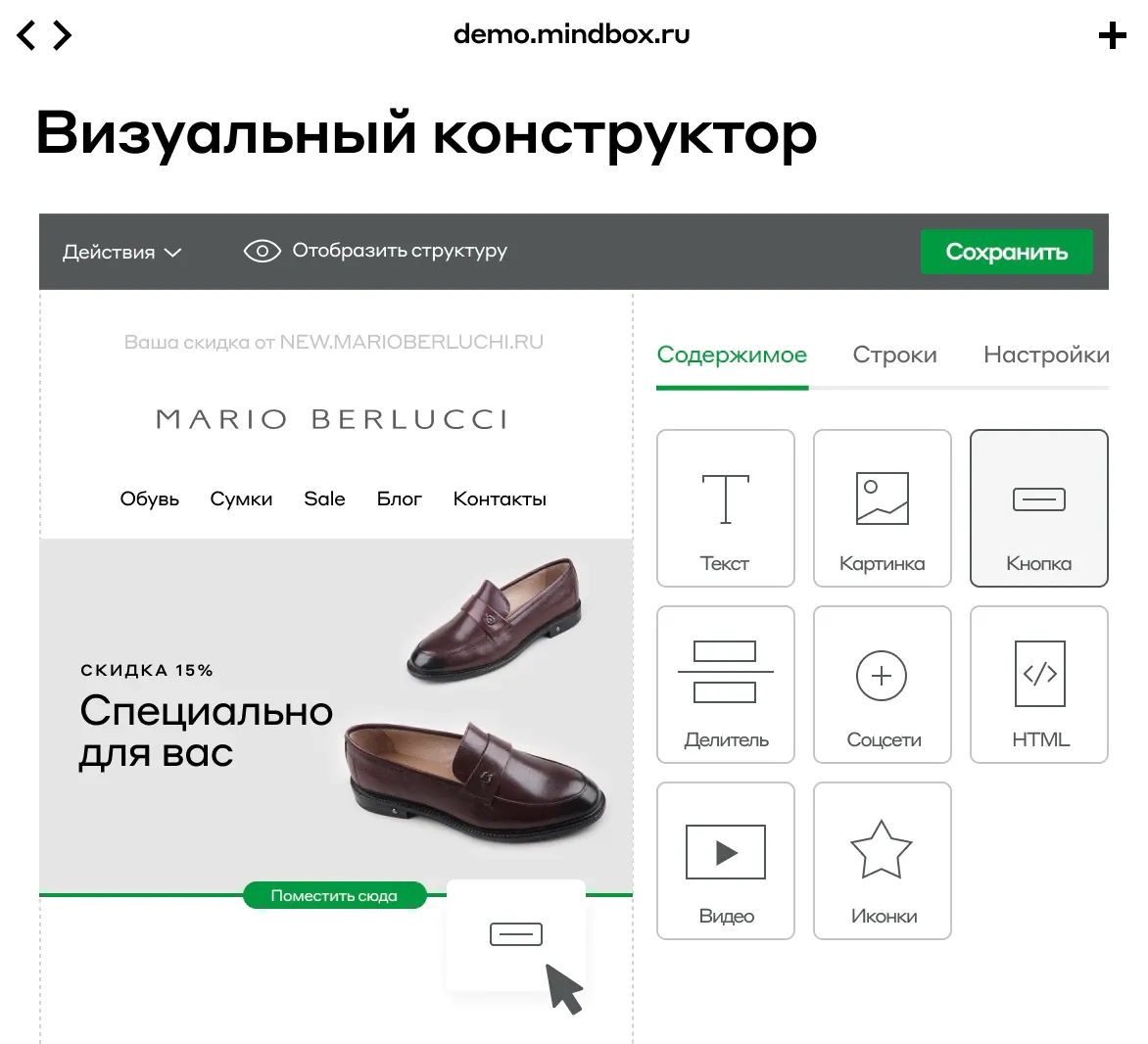Switch to the Содержимое tab
The width and height of the screenshot is (1148, 1044).
[732, 355]
